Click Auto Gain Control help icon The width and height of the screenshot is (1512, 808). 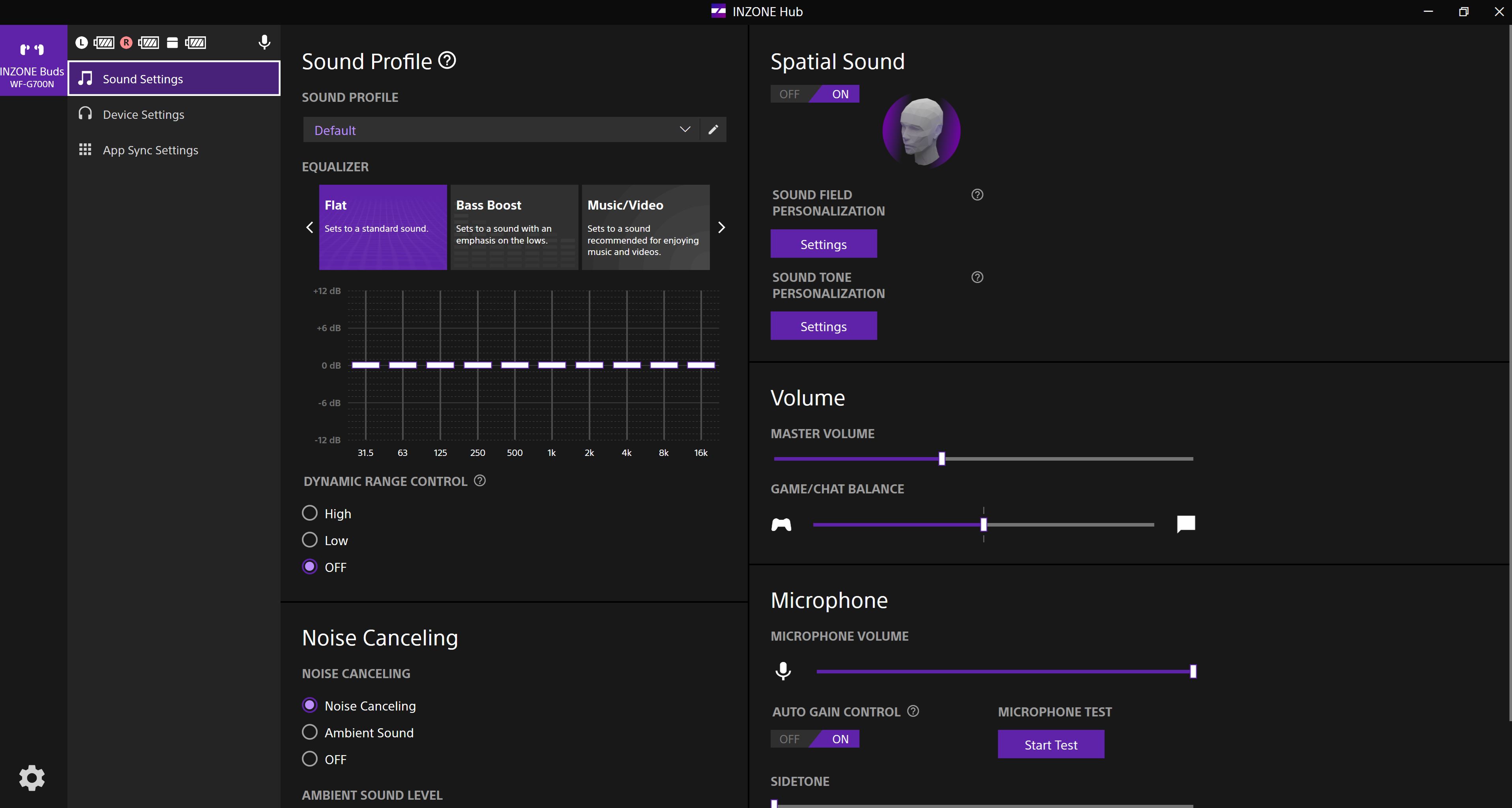click(913, 711)
